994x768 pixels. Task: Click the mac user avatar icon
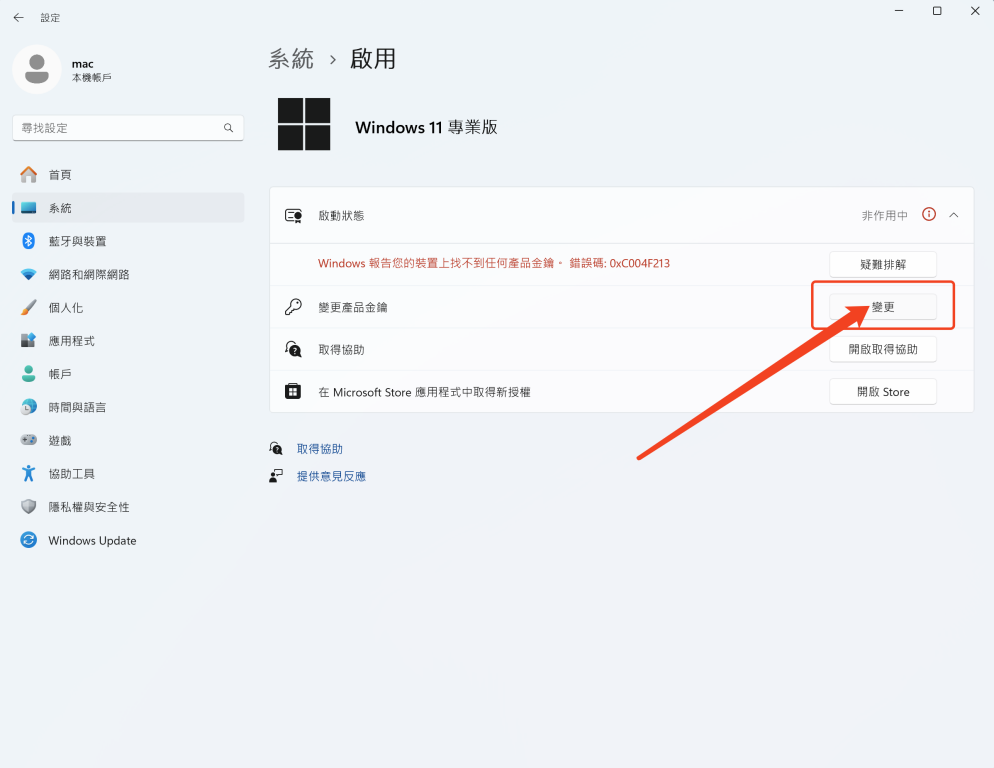37,69
